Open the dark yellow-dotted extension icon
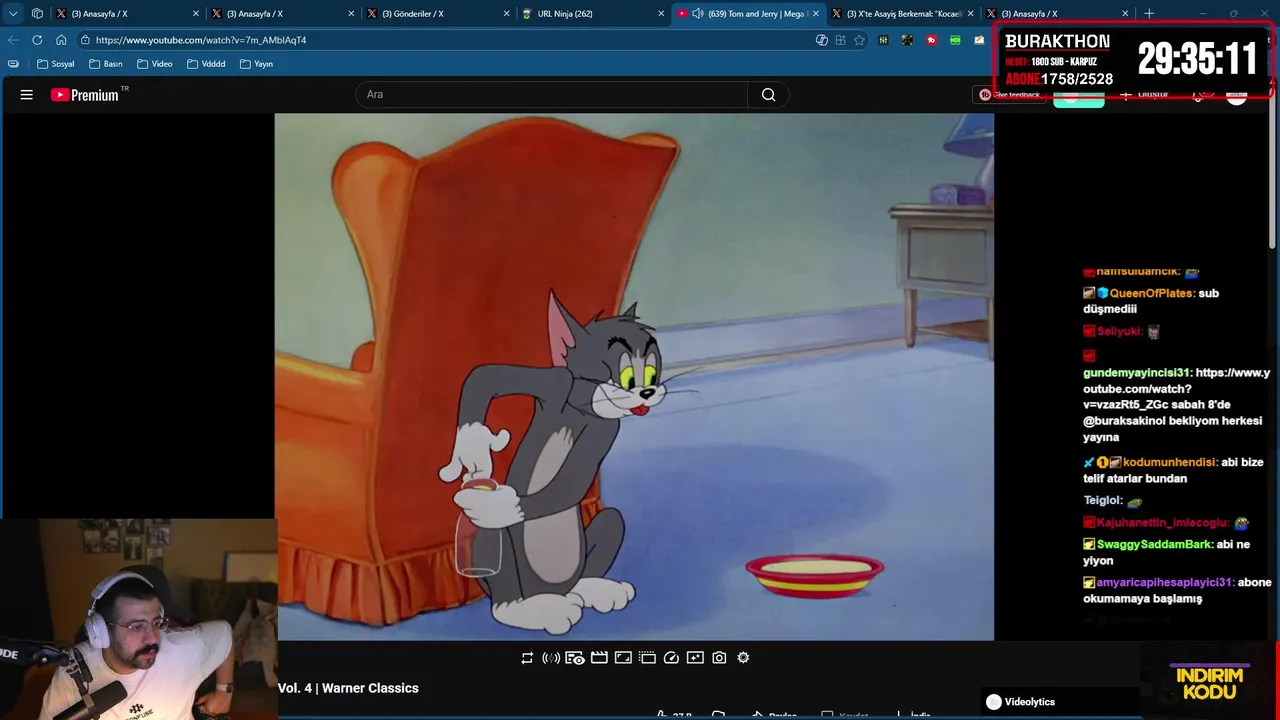The image size is (1280, 720). point(907,40)
